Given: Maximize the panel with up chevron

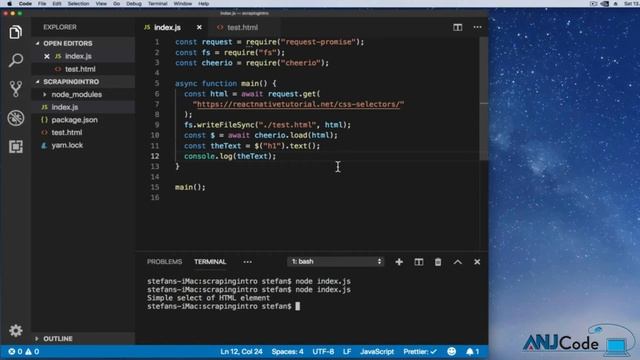Looking at the screenshot, I should tap(458, 262).
